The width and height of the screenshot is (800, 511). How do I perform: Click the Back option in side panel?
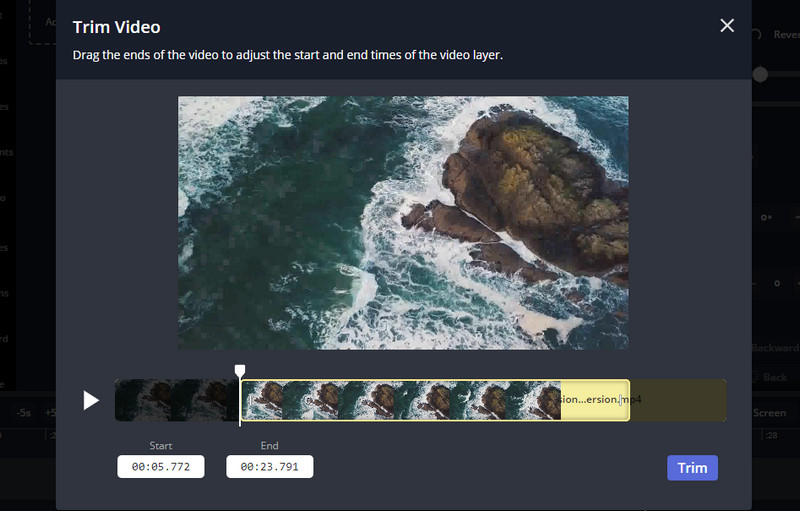pos(775,378)
